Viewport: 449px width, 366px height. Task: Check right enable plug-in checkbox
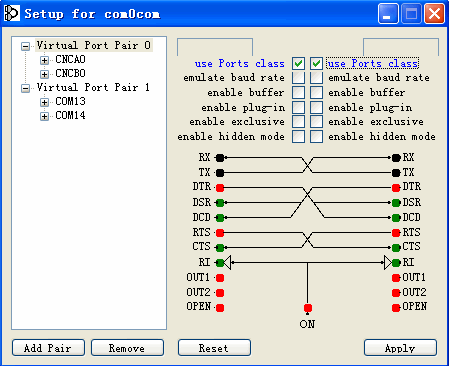click(316, 107)
